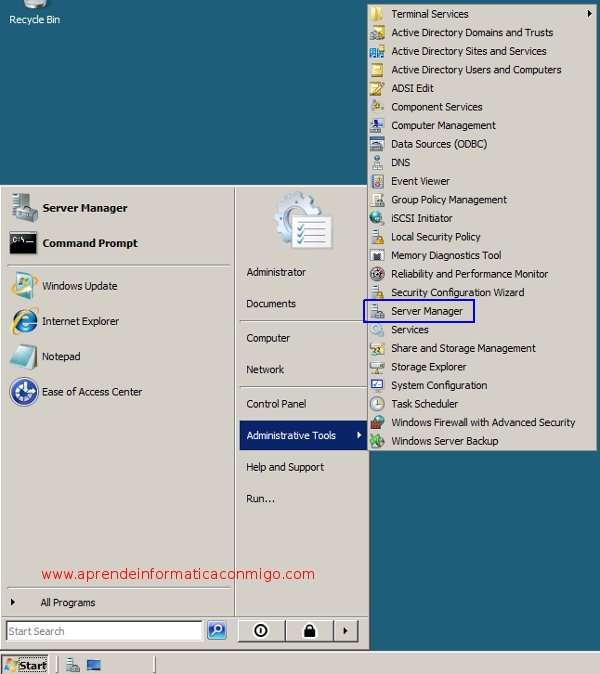Click the Active Directory Sites and Services icon
Screen dimensions: 600x674
pos(377,51)
